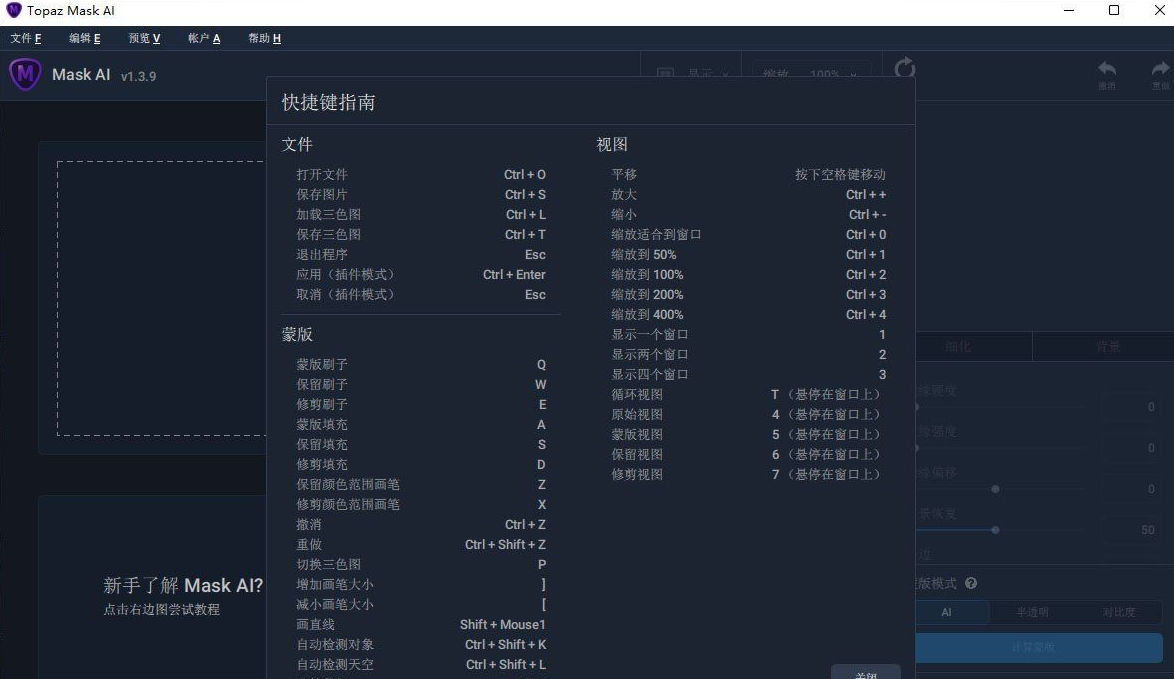Image resolution: width=1174 pixels, height=679 pixels.
Task: Open the 缩放 100% zoom dropdown
Action: [x=811, y=74]
